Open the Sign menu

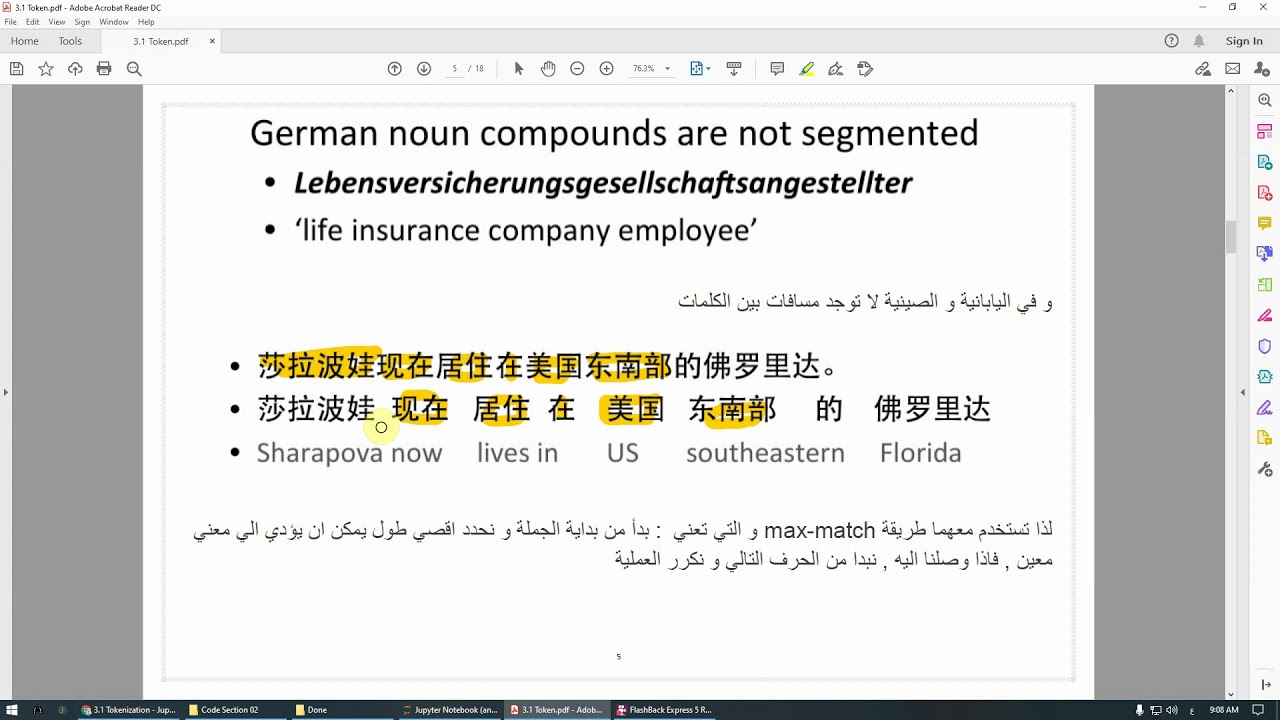click(82, 22)
